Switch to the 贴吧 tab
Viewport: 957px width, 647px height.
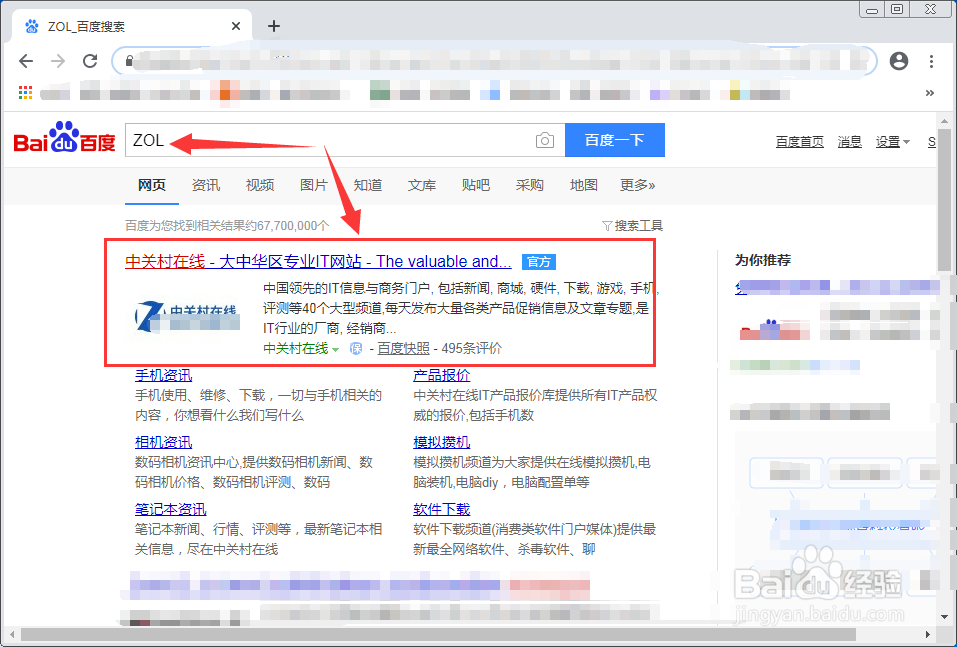[x=475, y=185]
